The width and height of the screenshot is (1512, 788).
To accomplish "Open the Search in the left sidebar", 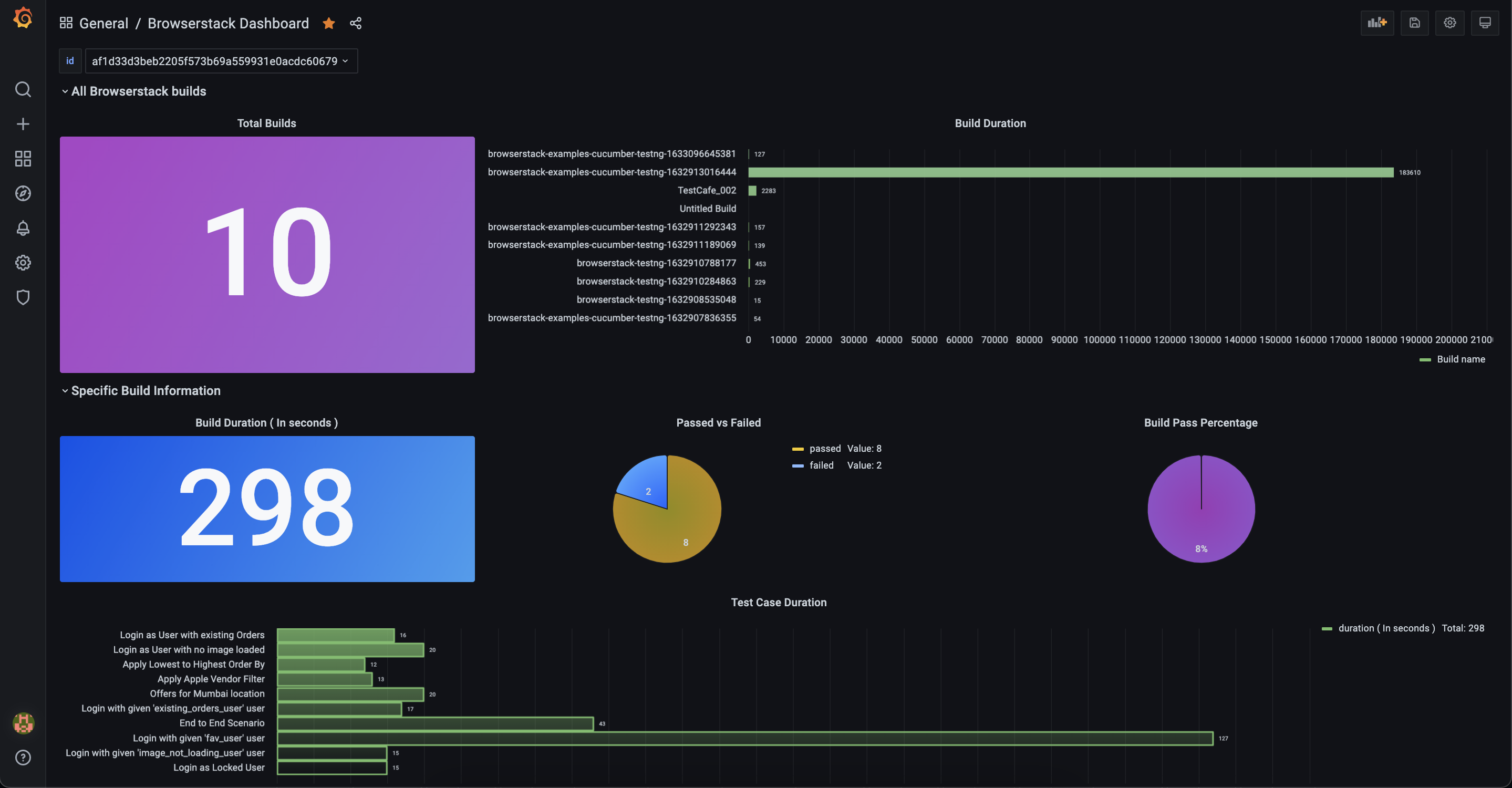I will pyautogui.click(x=23, y=89).
